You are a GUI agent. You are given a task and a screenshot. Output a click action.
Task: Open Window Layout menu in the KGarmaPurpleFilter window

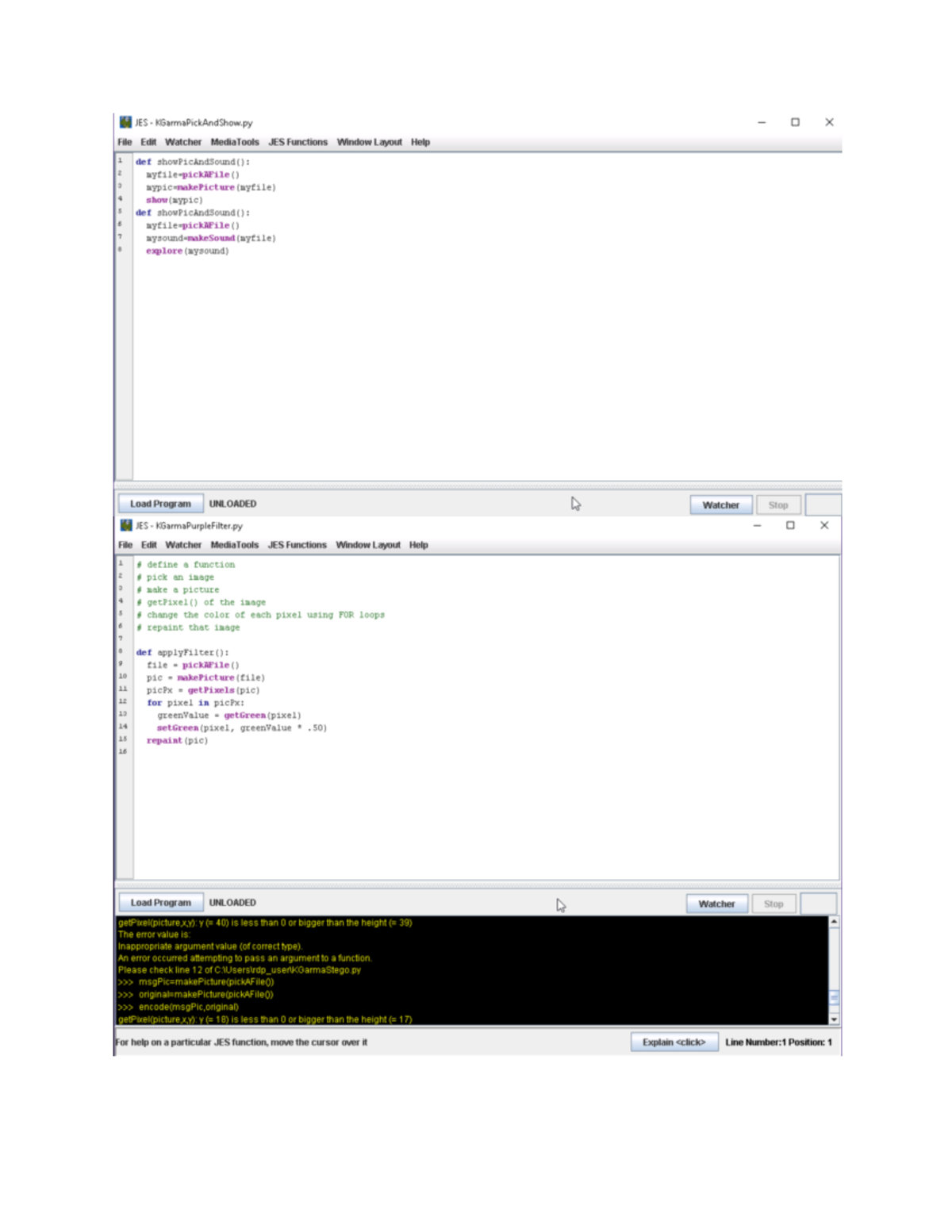tap(367, 545)
